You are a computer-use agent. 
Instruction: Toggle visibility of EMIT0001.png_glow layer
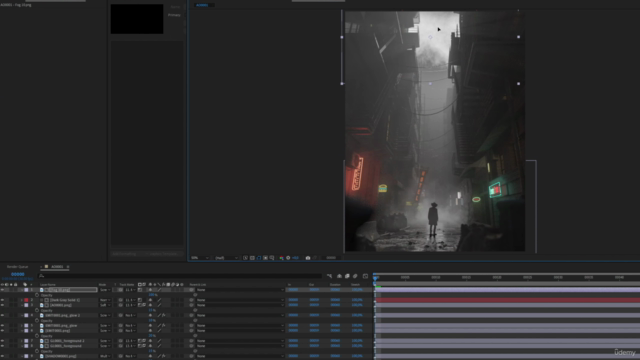tap(2, 326)
